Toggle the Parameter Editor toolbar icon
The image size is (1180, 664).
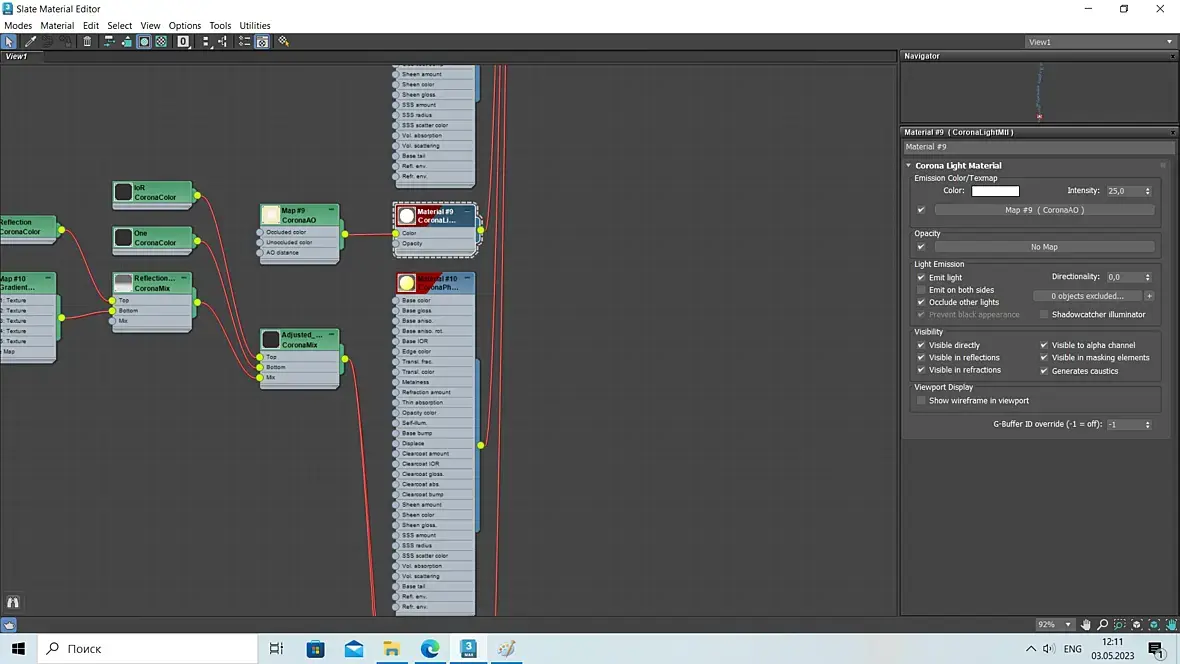click(x=262, y=42)
